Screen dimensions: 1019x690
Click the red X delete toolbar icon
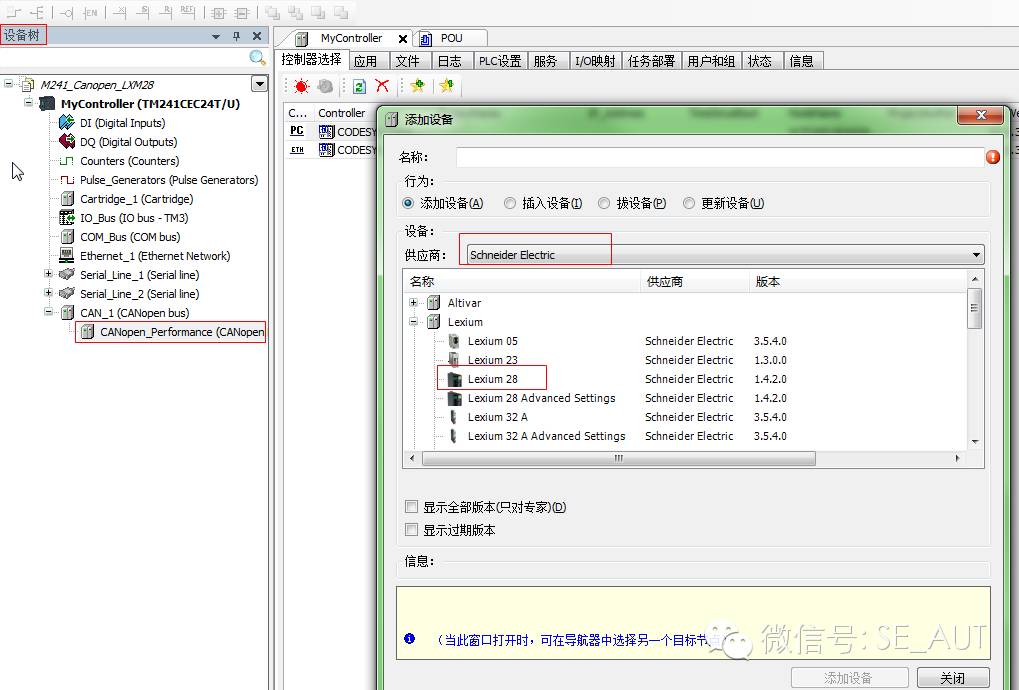click(x=382, y=86)
